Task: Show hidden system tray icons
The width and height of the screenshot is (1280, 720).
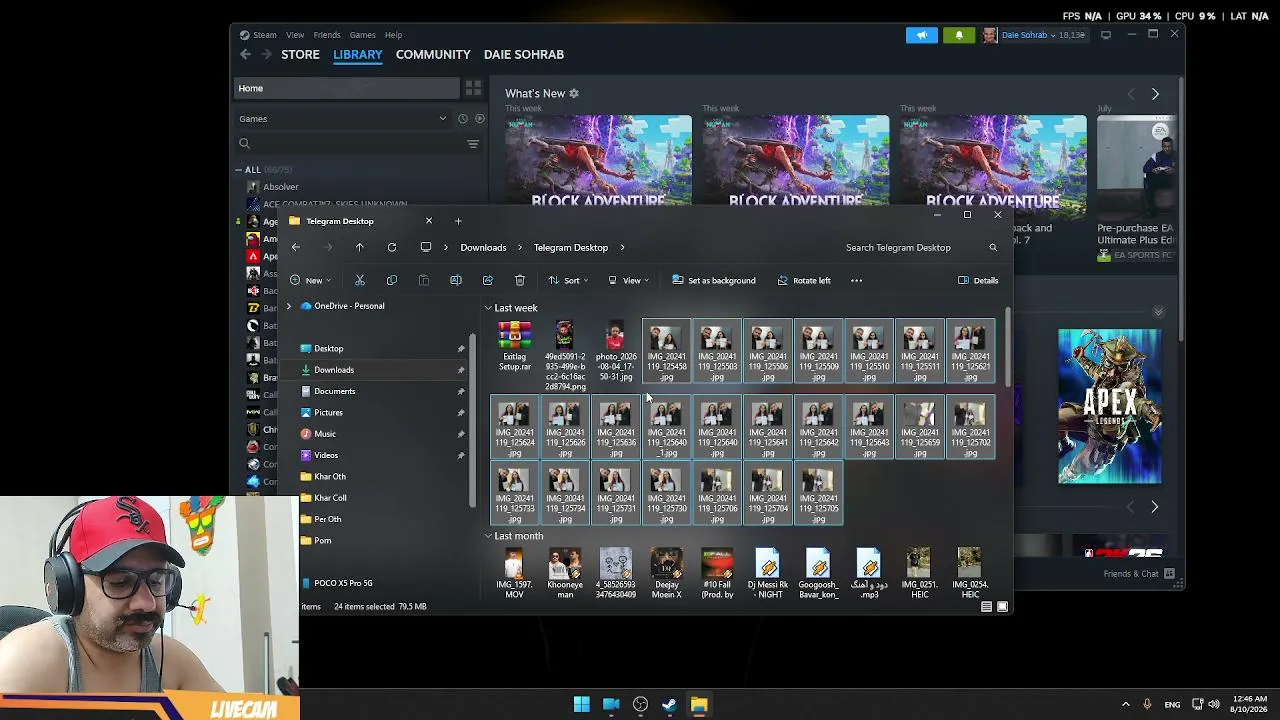Action: [1126, 705]
